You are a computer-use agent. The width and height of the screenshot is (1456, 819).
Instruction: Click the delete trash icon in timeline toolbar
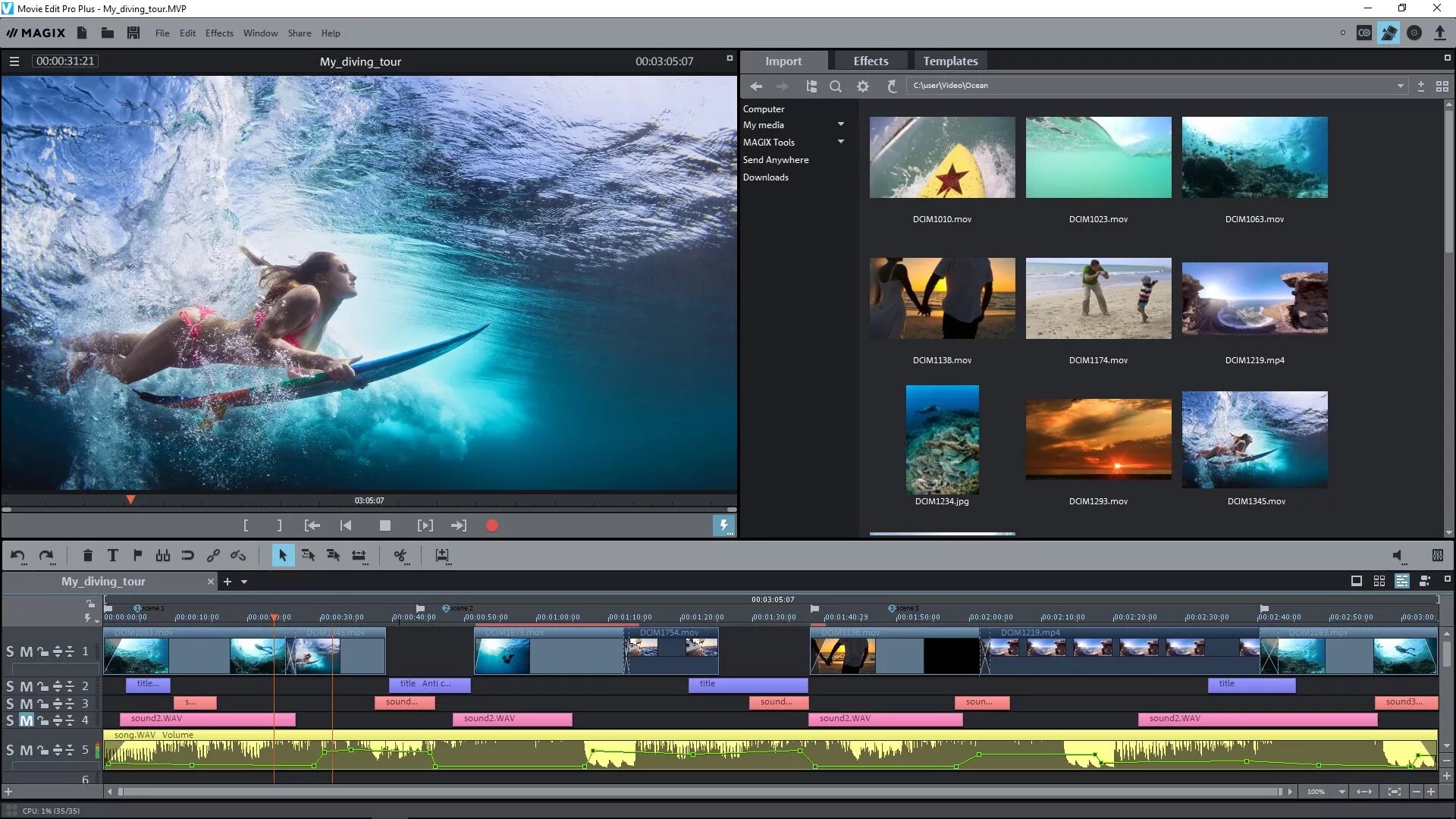tap(87, 556)
